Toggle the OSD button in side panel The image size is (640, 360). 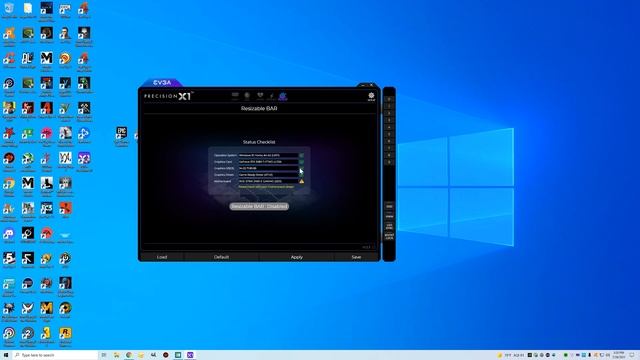(x=389, y=207)
